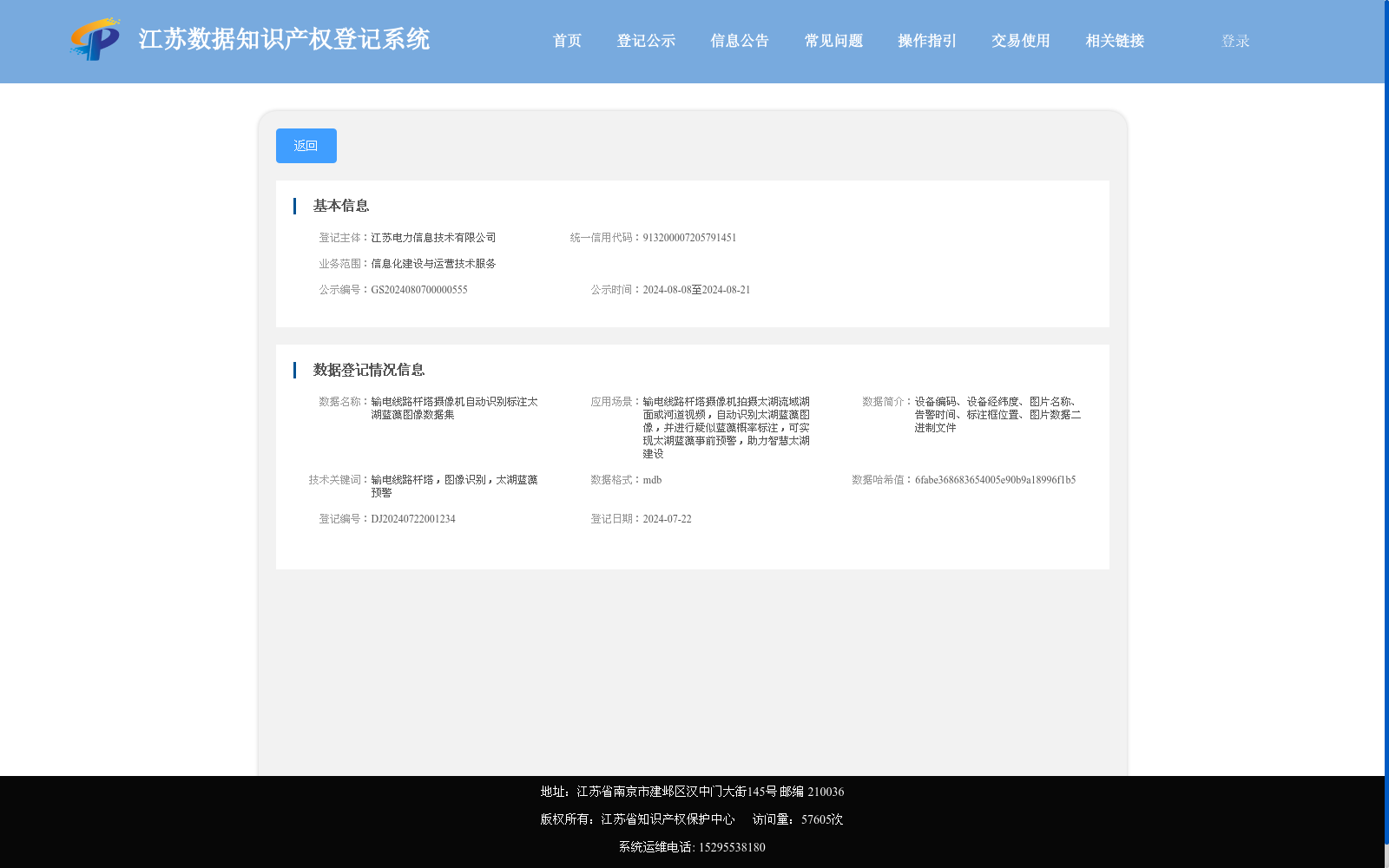Select the 数据简介 description text
Screen dimensions: 1389x868
tap(997, 415)
